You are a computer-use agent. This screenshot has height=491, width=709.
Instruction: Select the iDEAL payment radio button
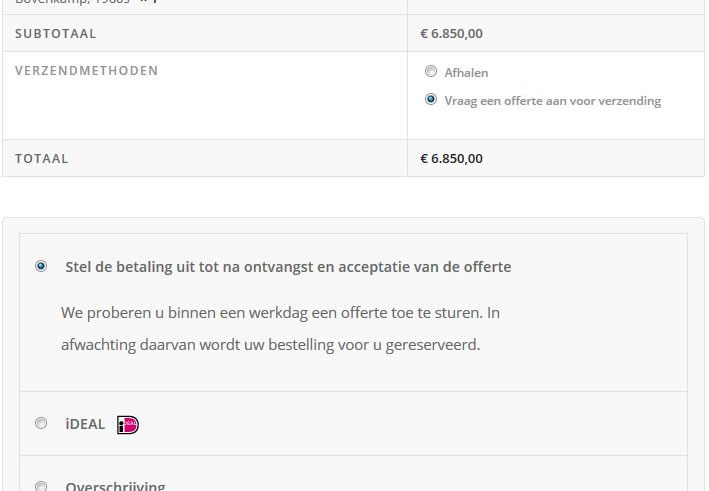[x=41, y=423]
